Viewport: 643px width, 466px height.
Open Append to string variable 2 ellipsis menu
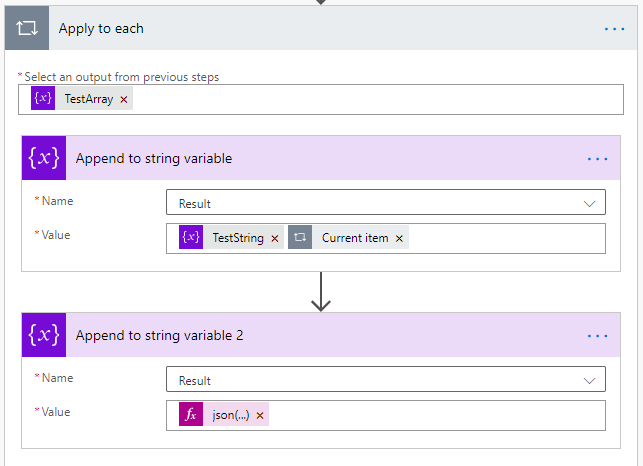click(x=597, y=336)
